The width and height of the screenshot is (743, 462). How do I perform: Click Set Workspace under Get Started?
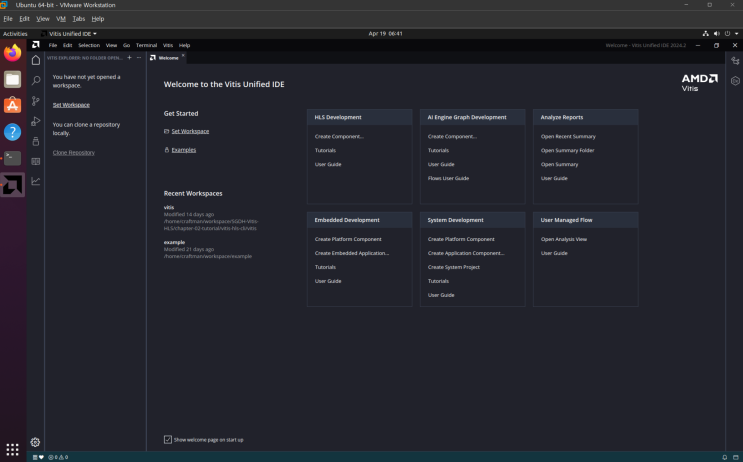point(190,131)
